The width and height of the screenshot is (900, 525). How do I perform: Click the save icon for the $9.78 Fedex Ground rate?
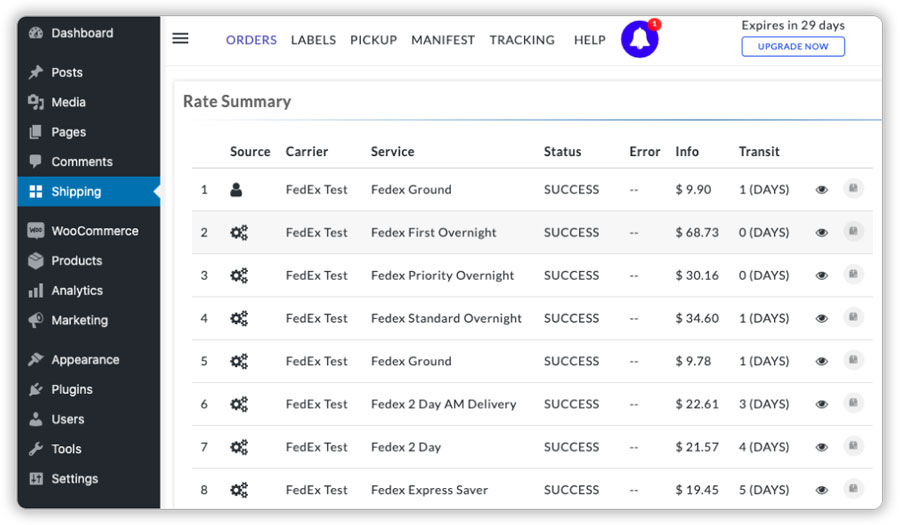pos(854,360)
